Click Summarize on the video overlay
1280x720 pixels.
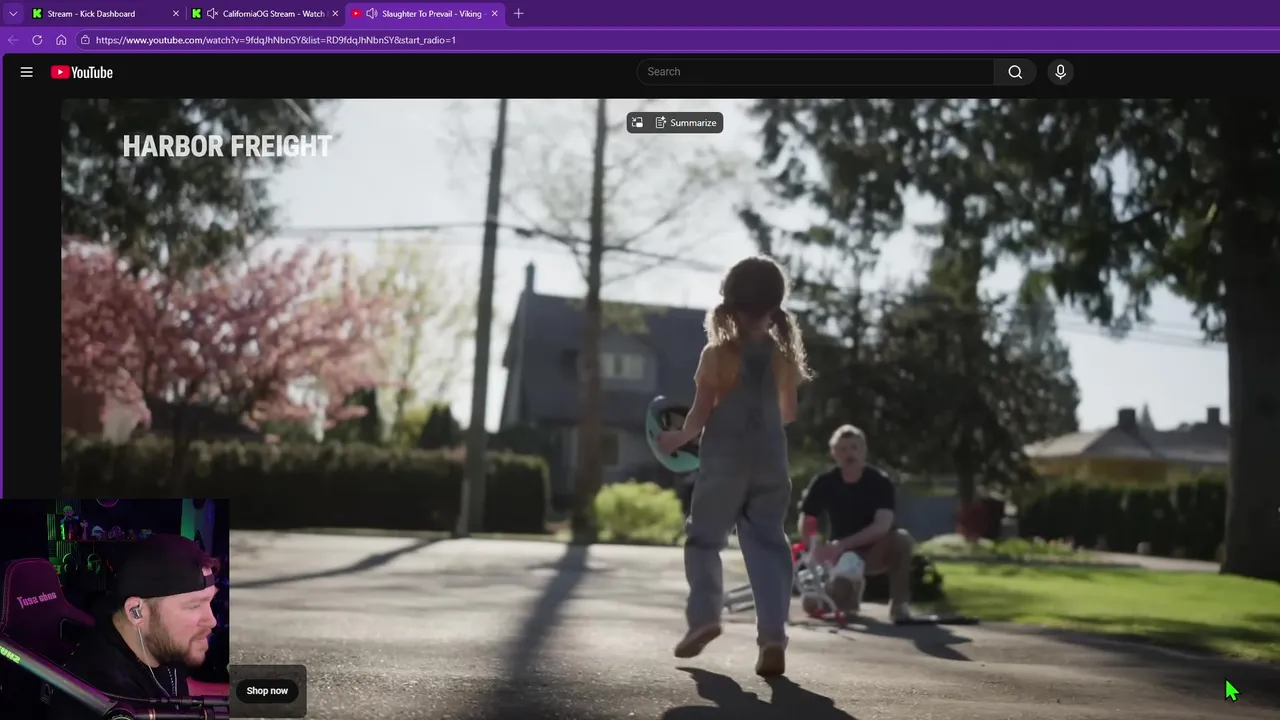tap(686, 123)
